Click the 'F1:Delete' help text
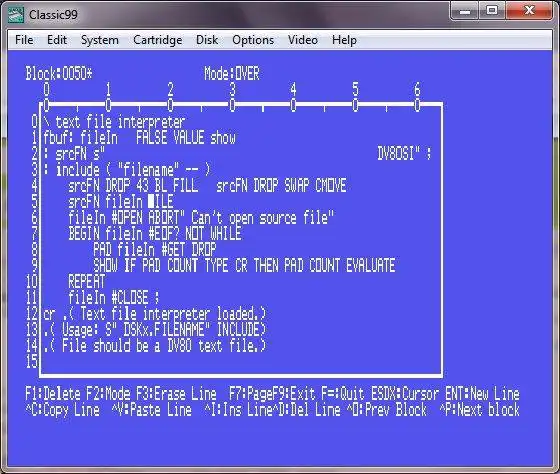 coord(52,394)
